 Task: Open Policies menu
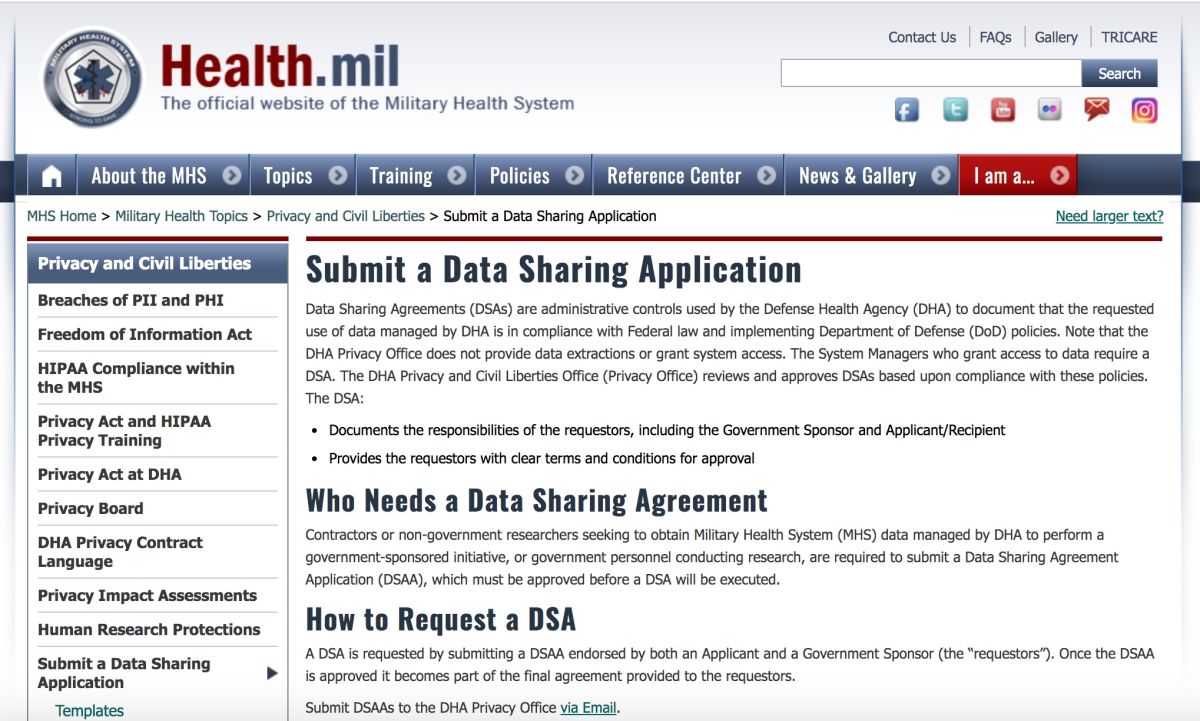pos(520,176)
